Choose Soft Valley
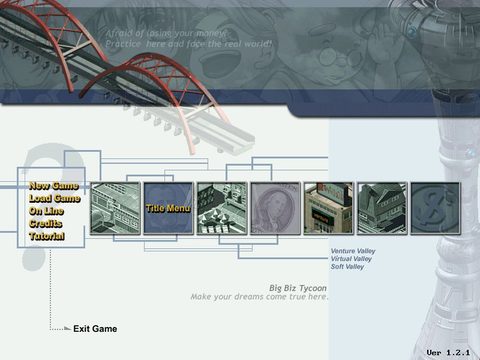 point(347,267)
